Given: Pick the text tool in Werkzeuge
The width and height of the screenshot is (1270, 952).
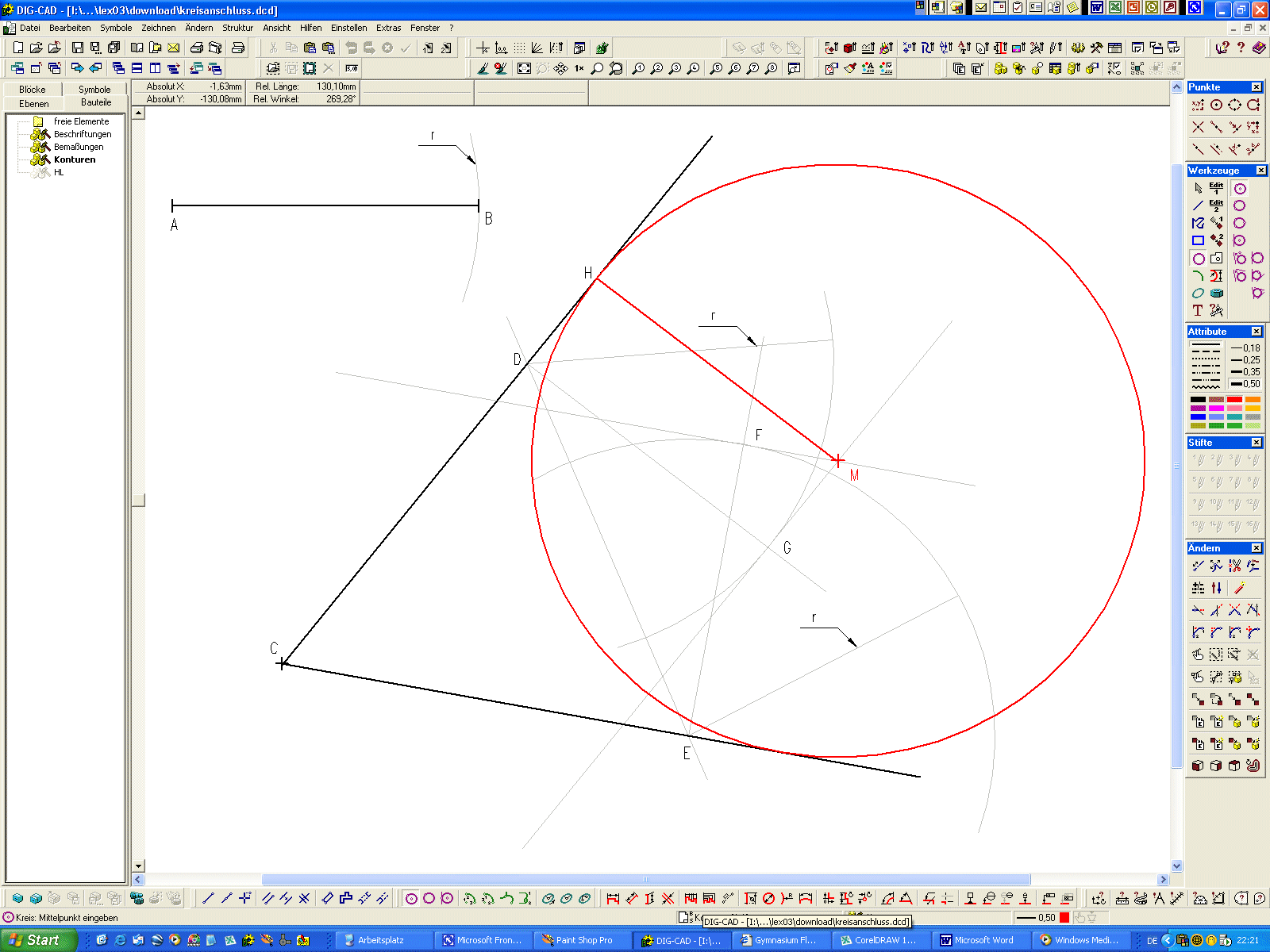Looking at the screenshot, I should (x=1198, y=310).
